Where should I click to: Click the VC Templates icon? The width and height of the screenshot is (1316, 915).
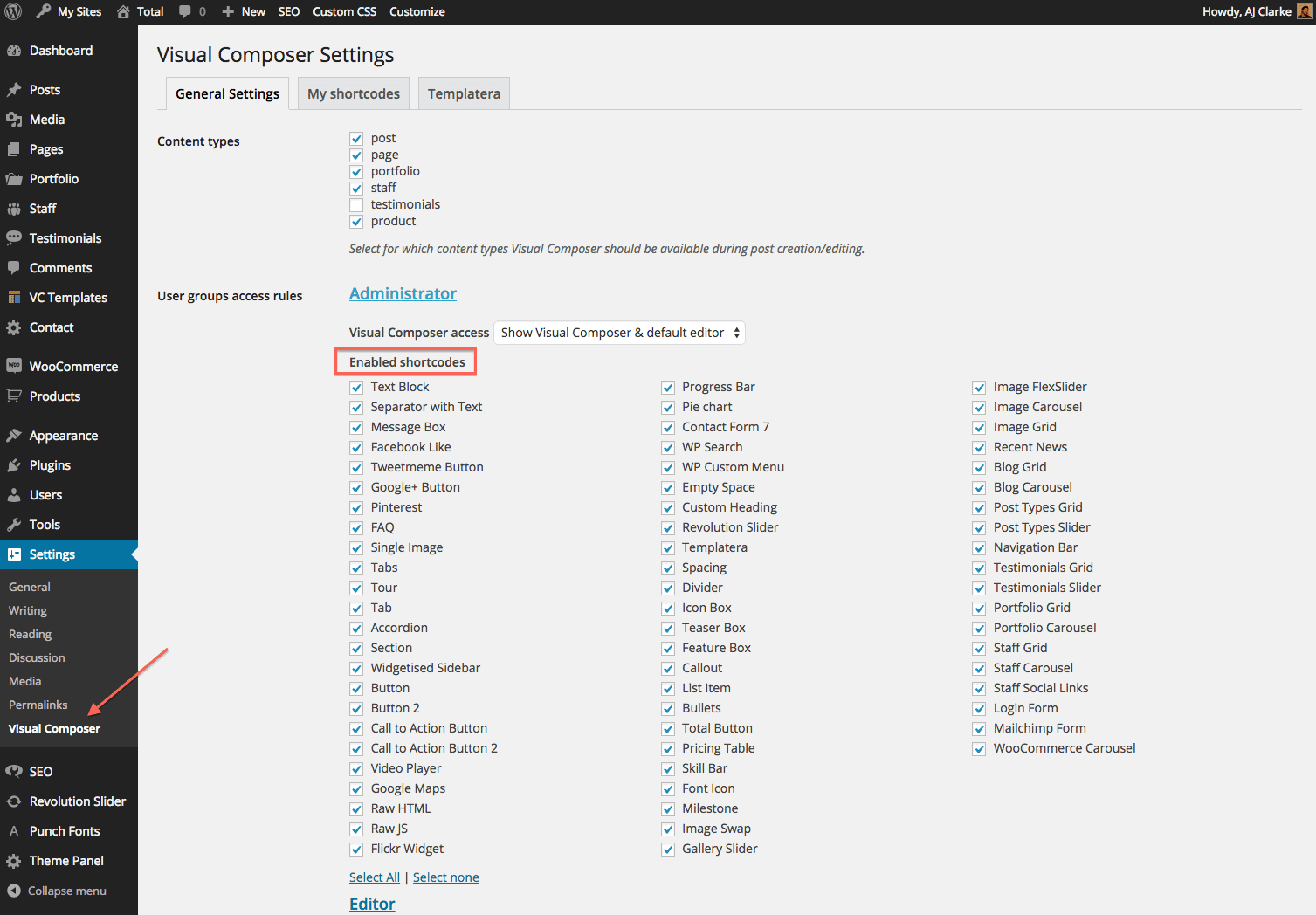coord(14,298)
